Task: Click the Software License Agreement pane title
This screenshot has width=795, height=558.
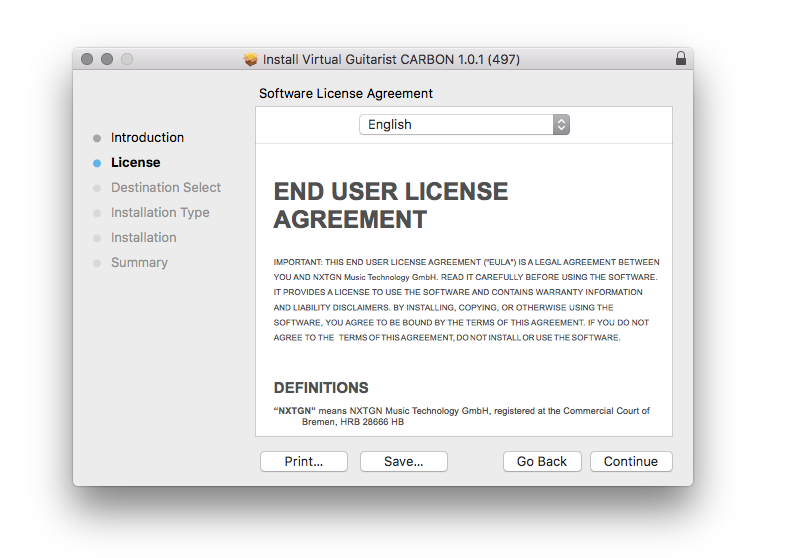Action: pyautogui.click(x=346, y=93)
